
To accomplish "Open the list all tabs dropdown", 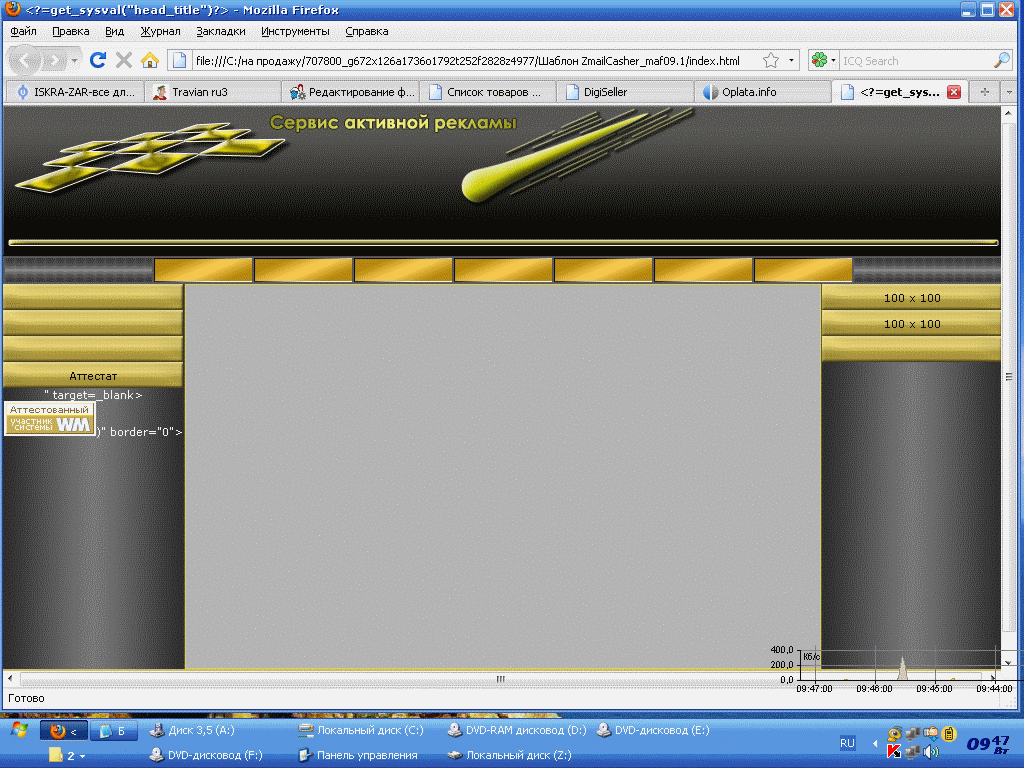I will (x=1009, y=92).
